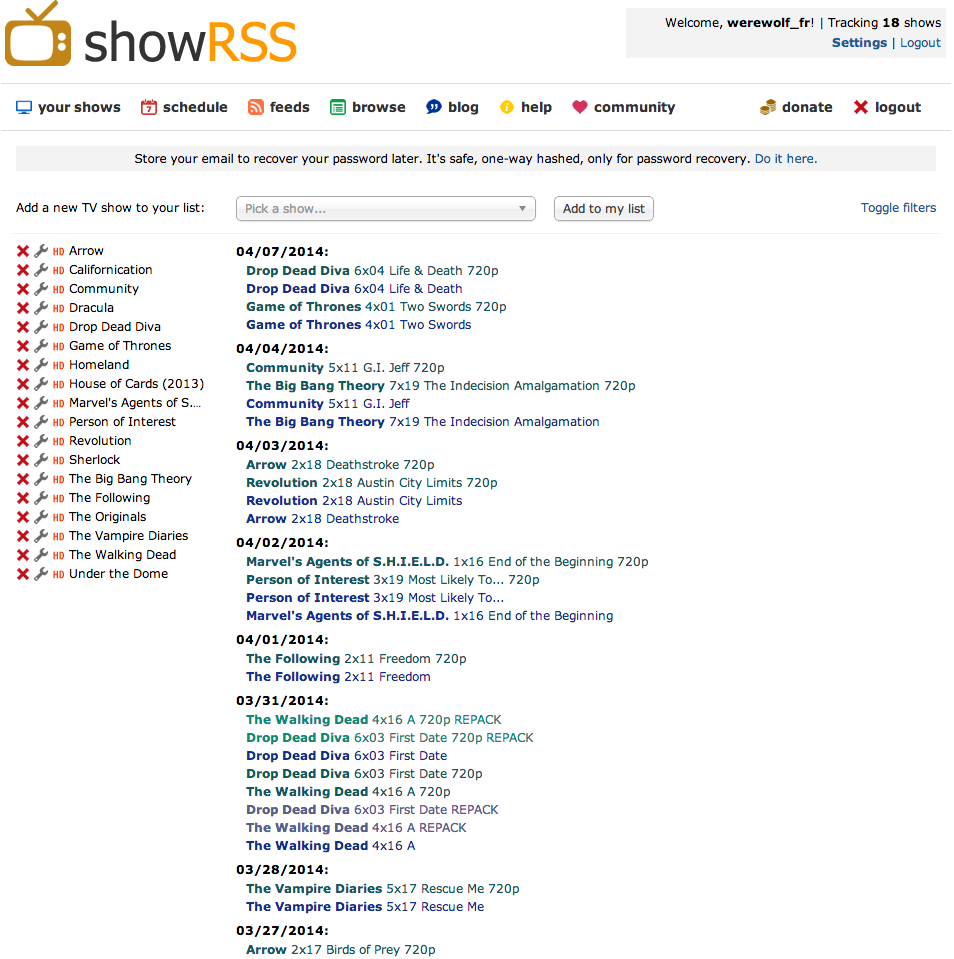
Task: Toggle HD badge for Marvel's Agents
Action: pyautogui.click(x=59, y=403)
